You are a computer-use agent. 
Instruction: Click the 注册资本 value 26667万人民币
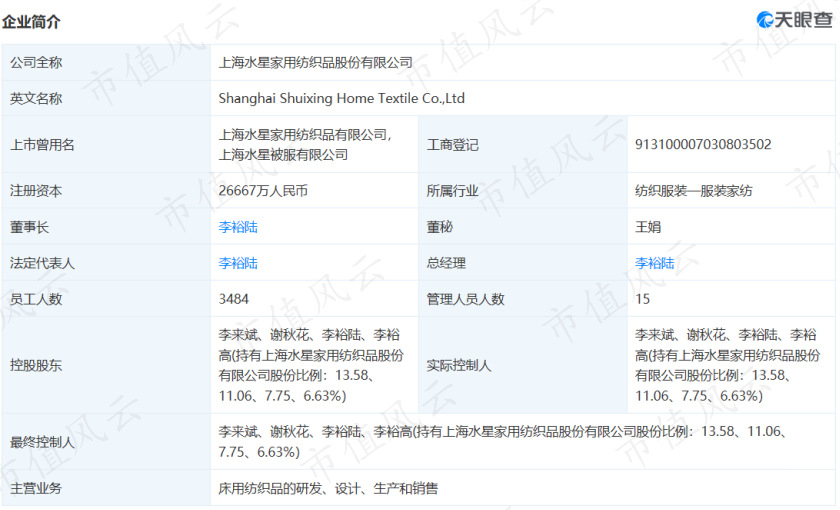[x=263, y=191]
